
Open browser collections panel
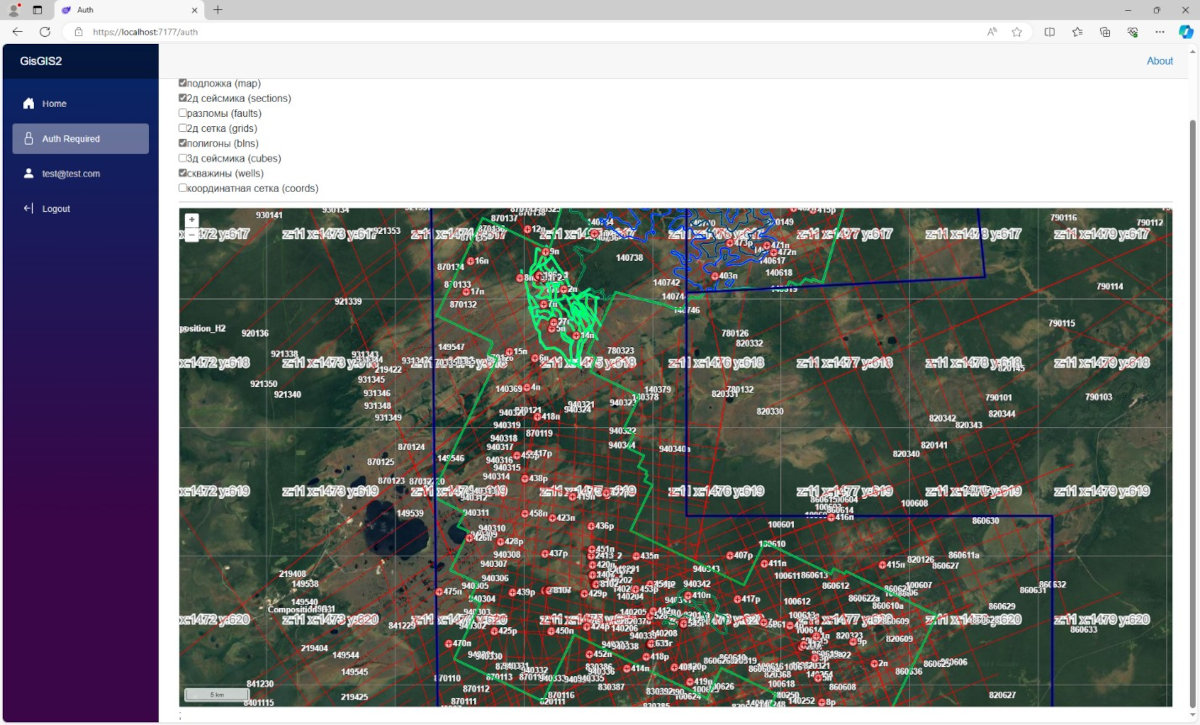[1105, 32]
